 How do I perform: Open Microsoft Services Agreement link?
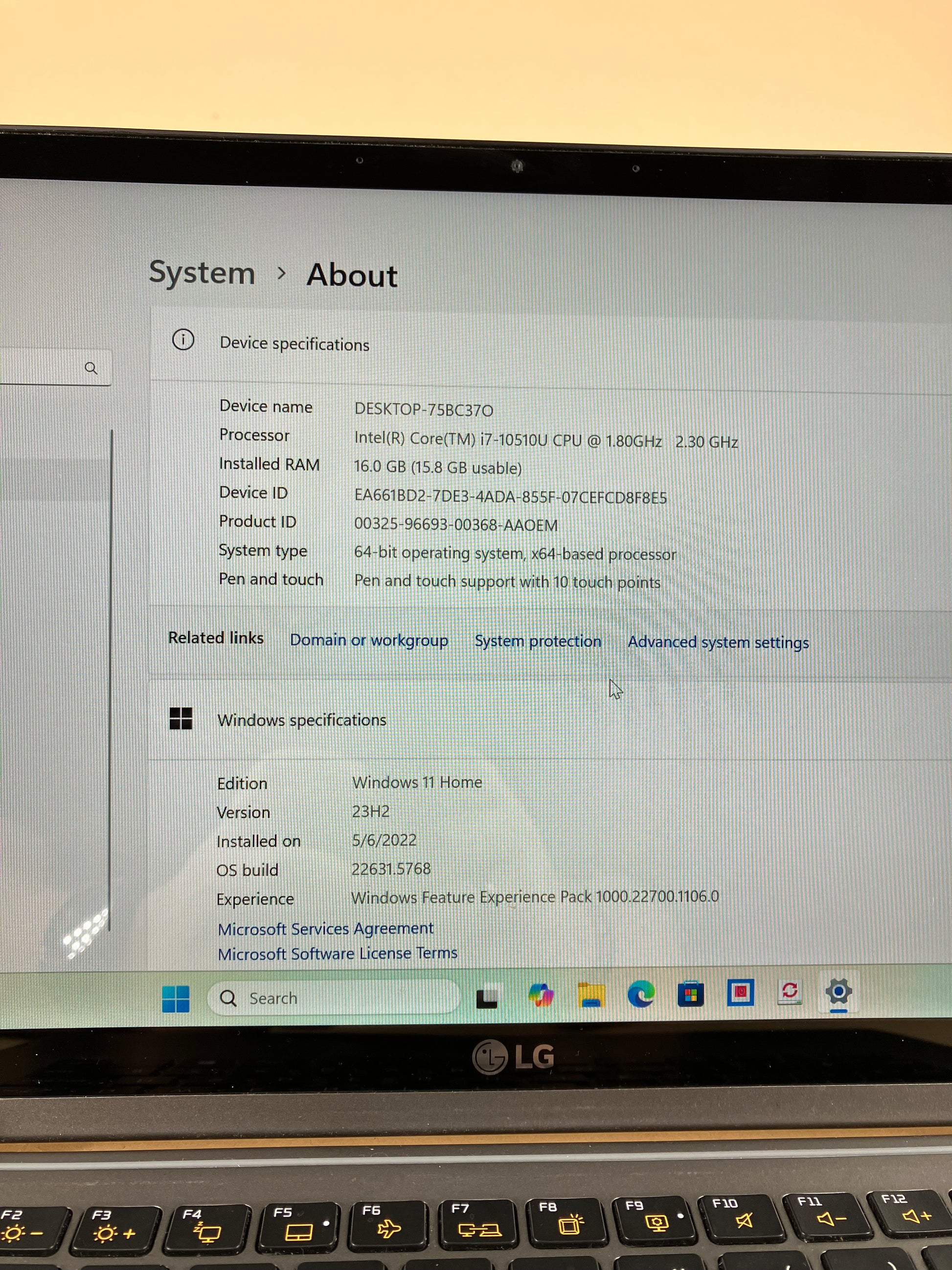(325, 928)
